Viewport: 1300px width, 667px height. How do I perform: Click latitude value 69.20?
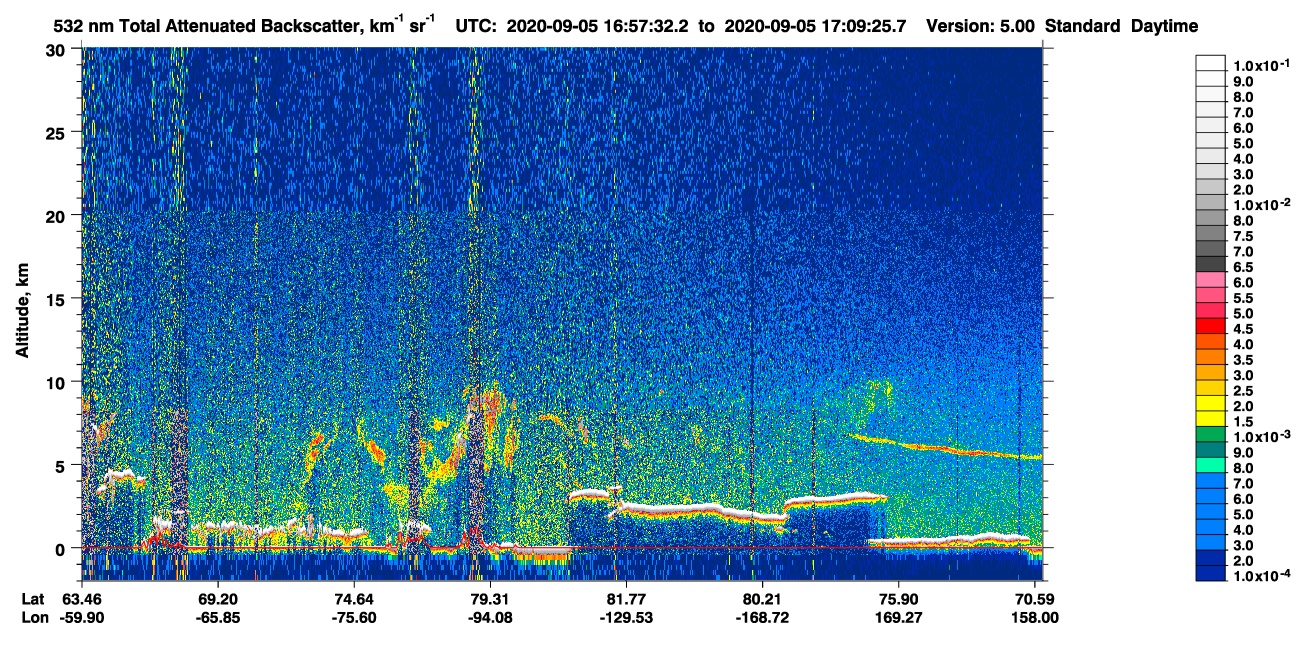tap(218, 599)
